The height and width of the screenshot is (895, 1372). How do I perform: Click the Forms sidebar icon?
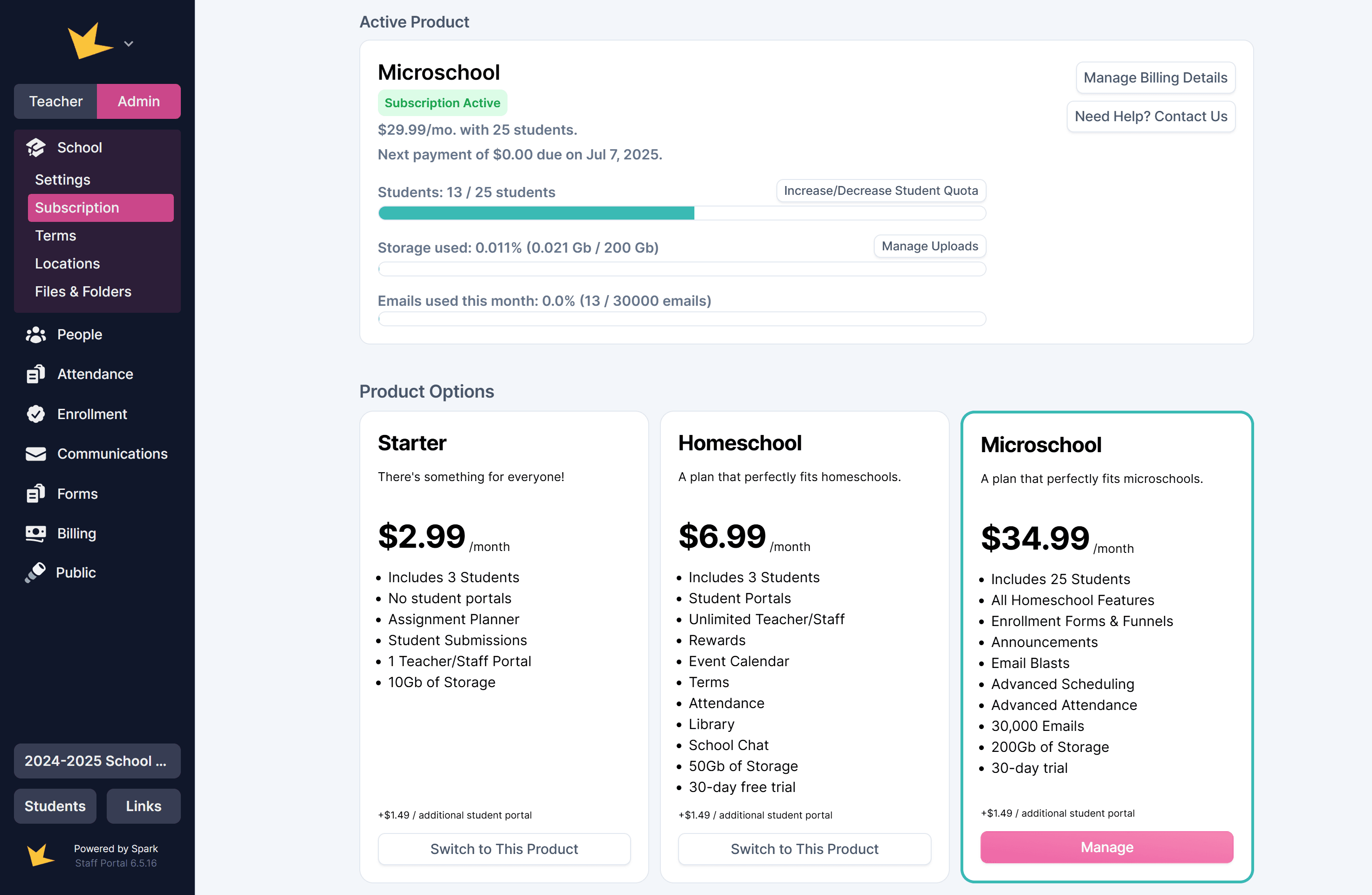pyautogui.click(x=36, y=494)
